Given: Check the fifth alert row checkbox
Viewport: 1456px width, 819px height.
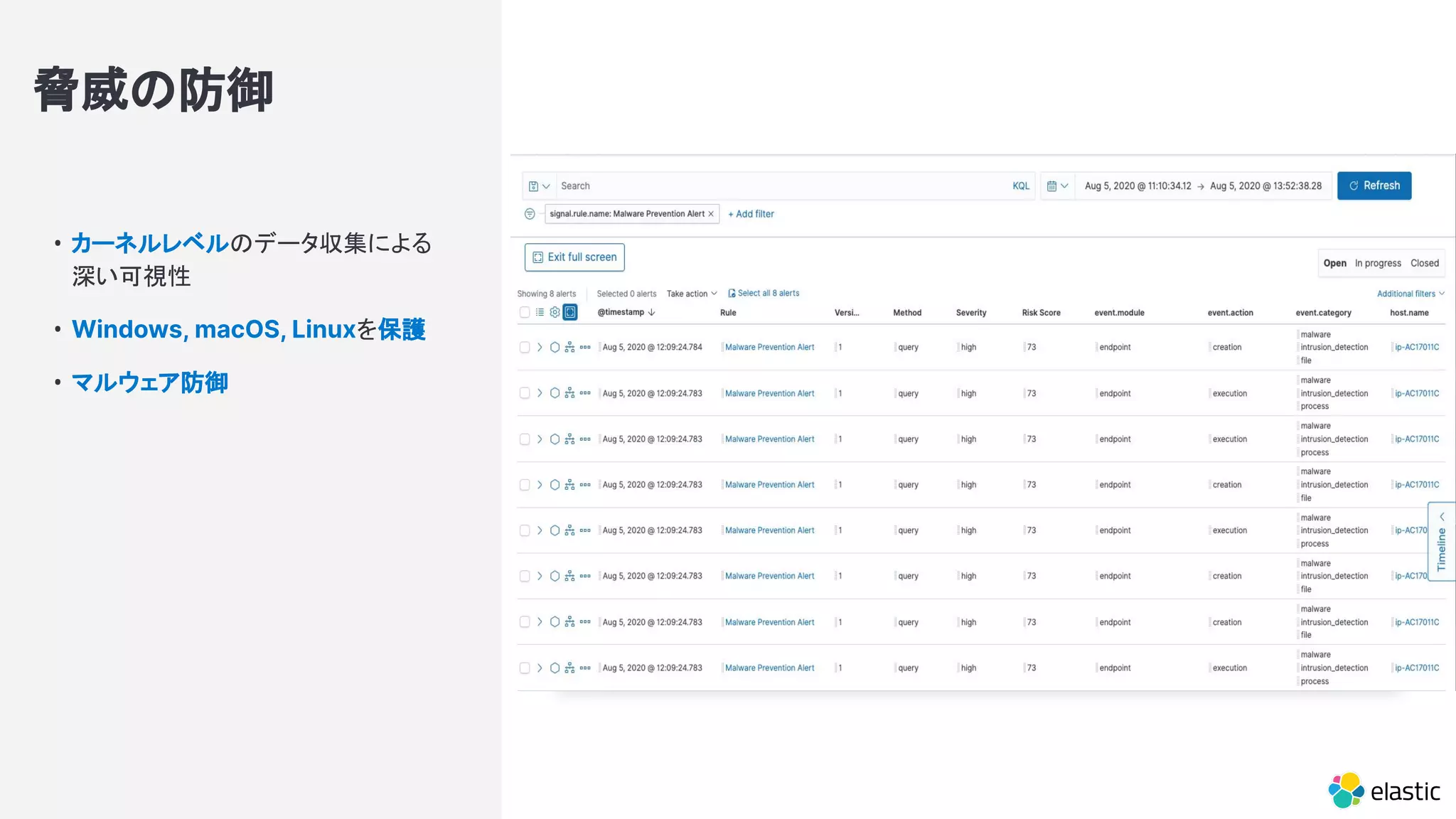Looking at the screenshot, I should tap(525, 530).
